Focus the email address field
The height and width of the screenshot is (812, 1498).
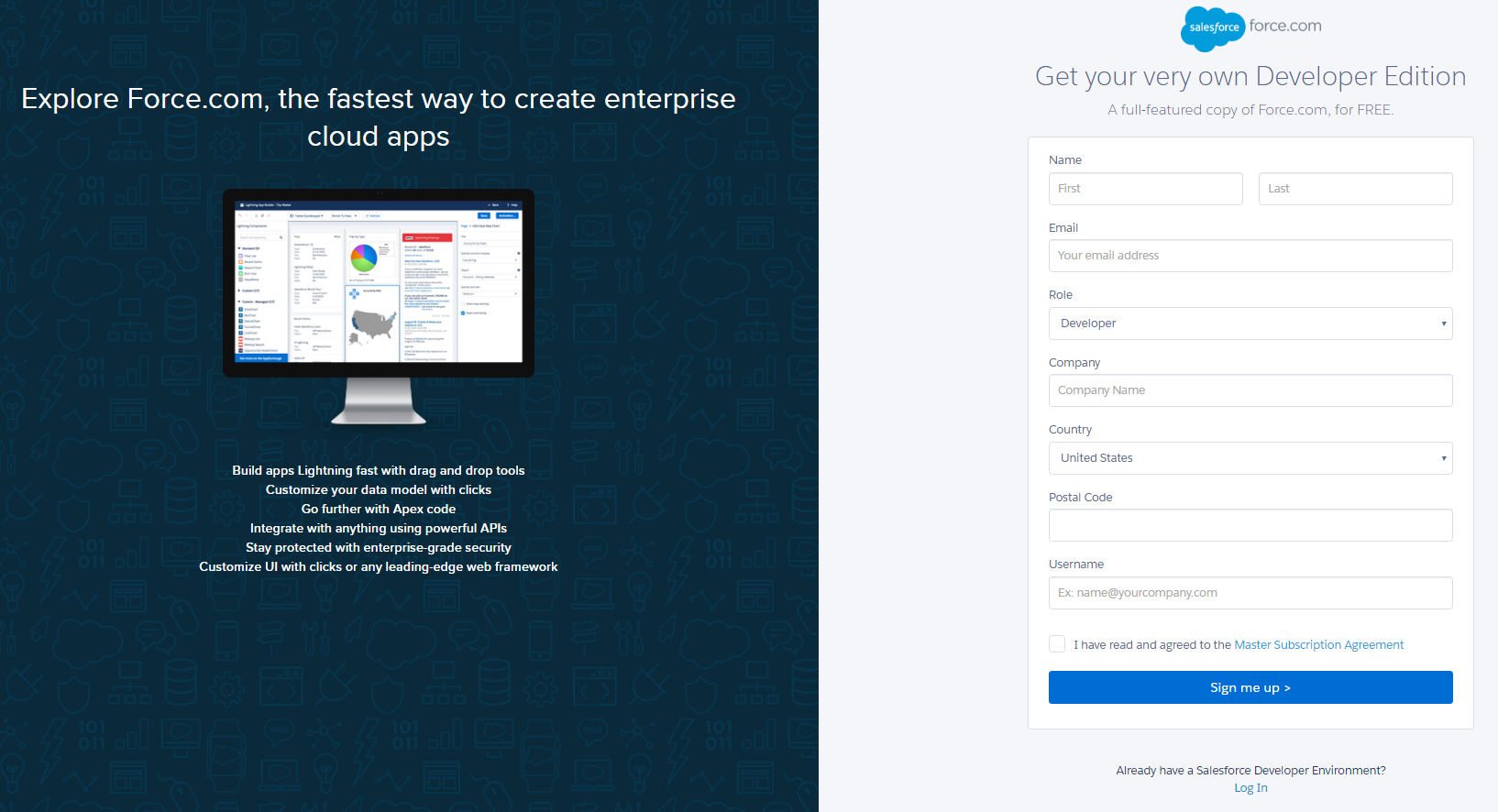tap(1250, 256)
